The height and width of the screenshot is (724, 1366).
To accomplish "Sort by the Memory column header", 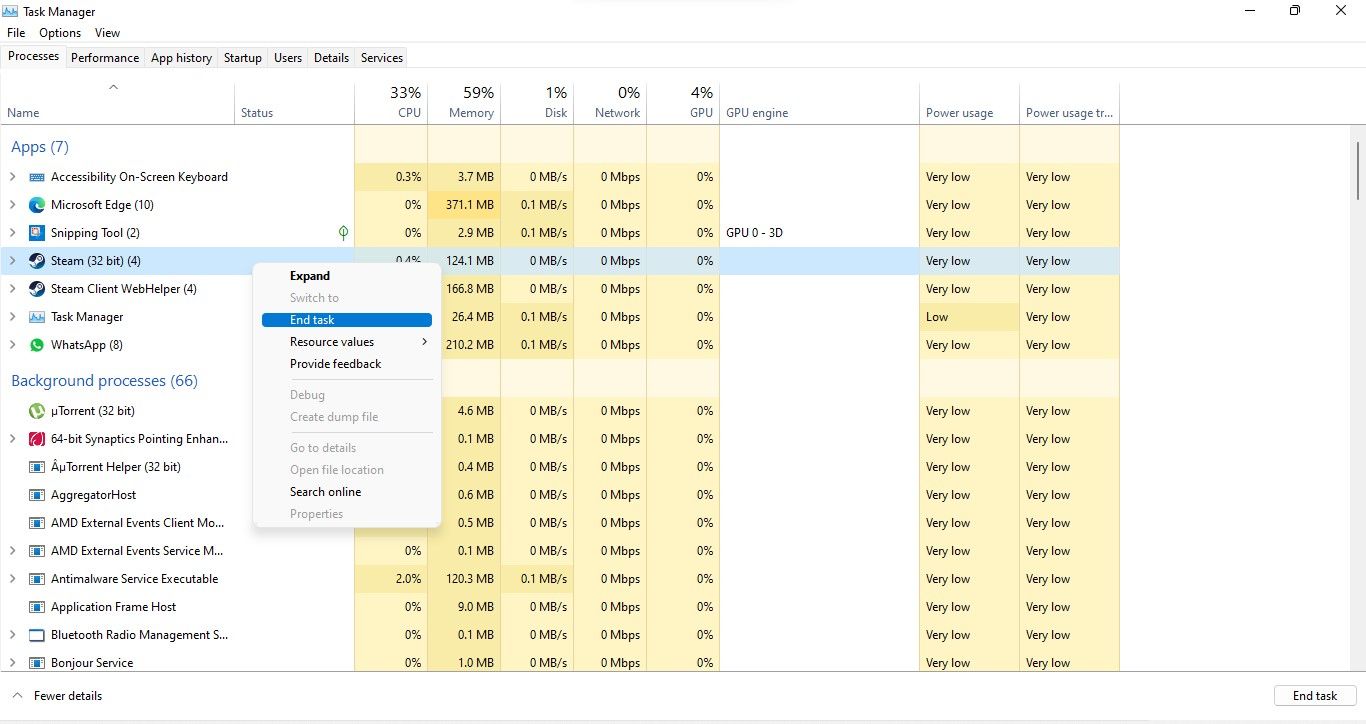I will point(464,102).
